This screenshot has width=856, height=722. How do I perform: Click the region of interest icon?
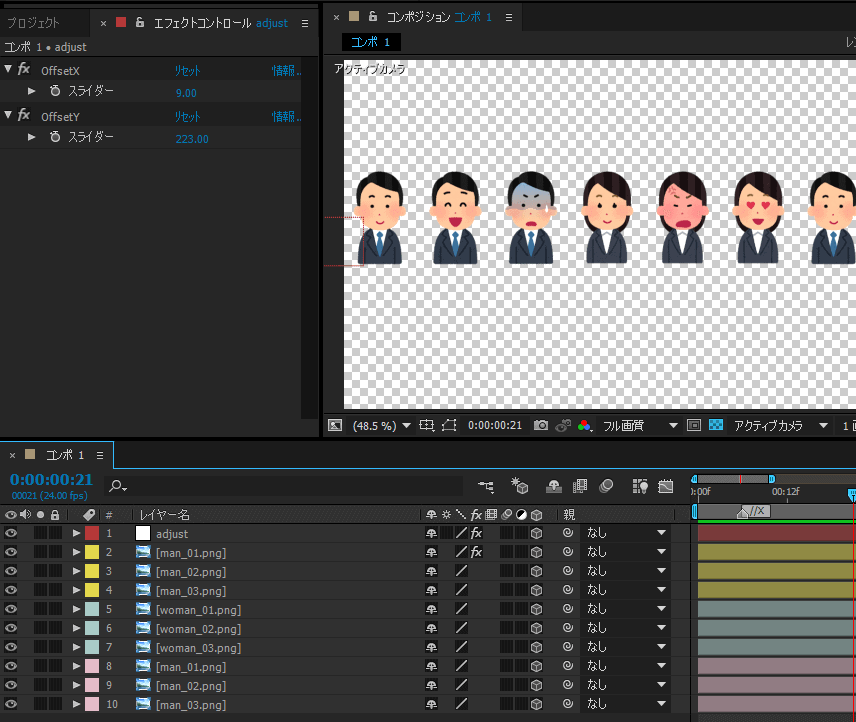tap(694, 425)
